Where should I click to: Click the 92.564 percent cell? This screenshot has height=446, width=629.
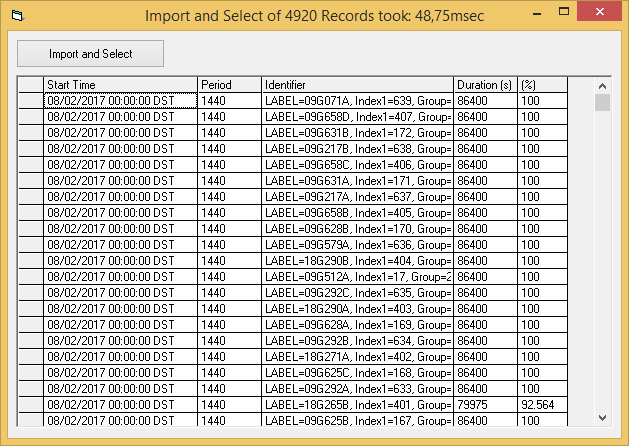point(542,405)
